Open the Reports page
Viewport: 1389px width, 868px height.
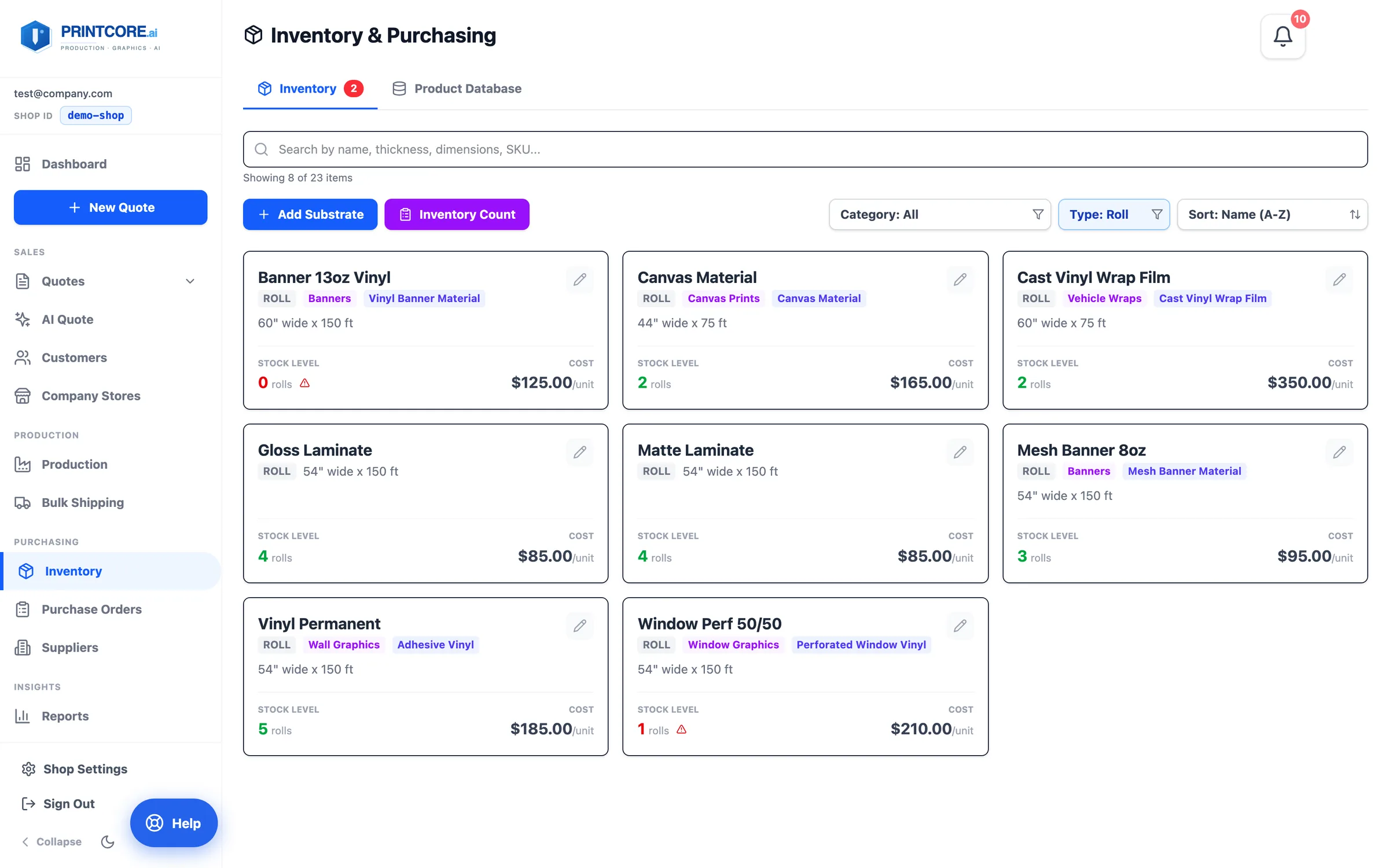111,716
